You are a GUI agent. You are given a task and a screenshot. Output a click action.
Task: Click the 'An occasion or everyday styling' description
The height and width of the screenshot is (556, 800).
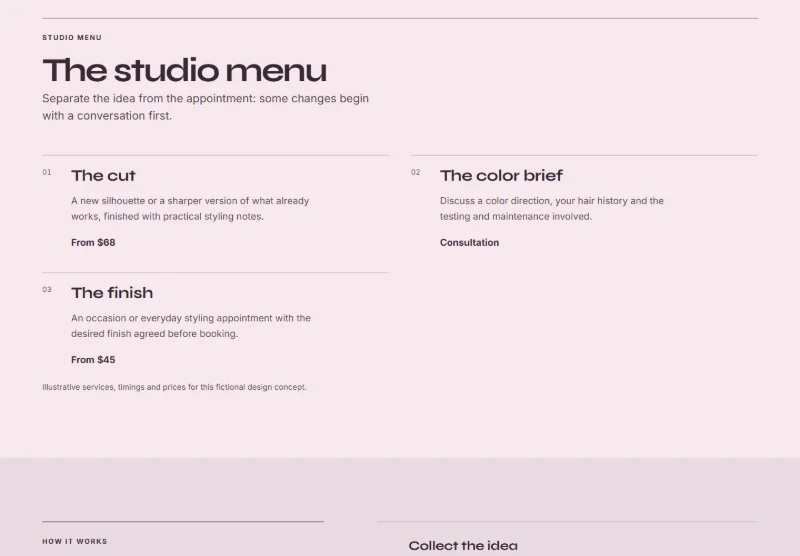(191, 326)
